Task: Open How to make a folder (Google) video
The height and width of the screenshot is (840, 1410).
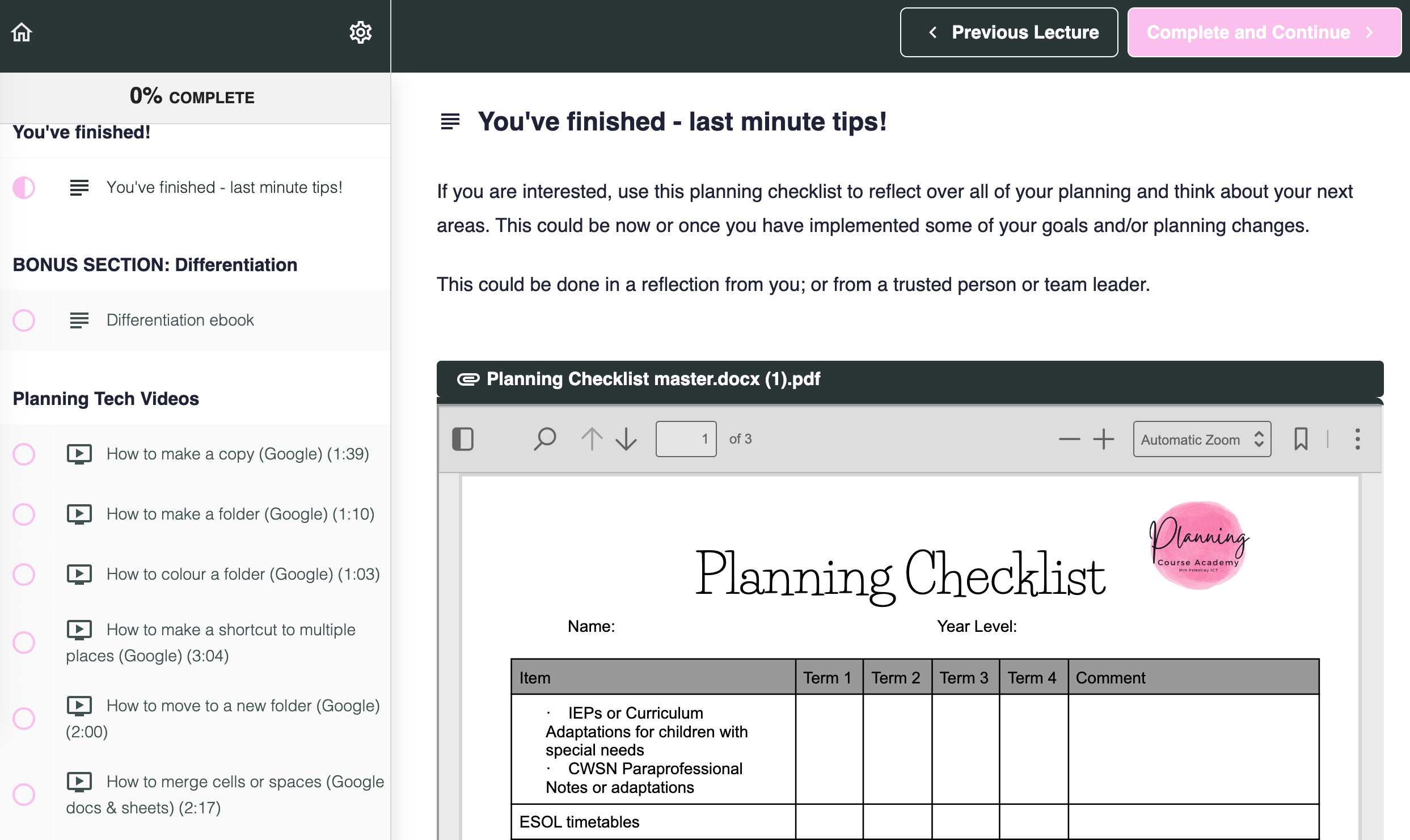Action: (x=240, y=514)
